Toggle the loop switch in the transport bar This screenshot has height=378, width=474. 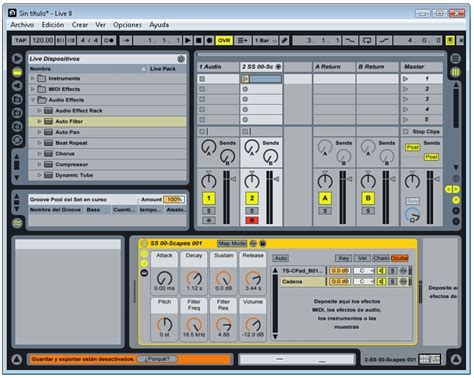click(367, 40)
